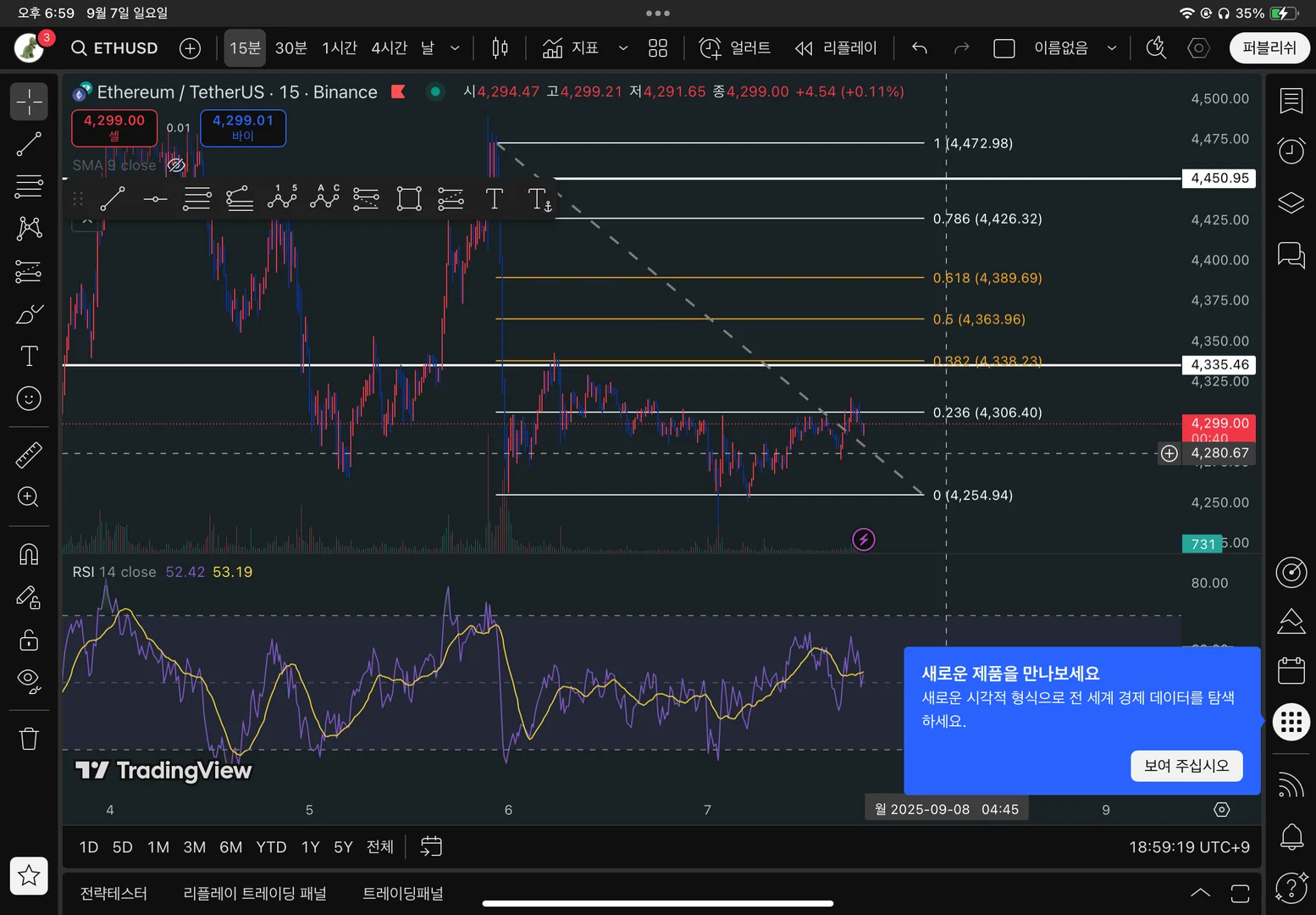Screen dimensions: 1316x915
Task: Open the emoji icons tool
Action: click(29, 398)
